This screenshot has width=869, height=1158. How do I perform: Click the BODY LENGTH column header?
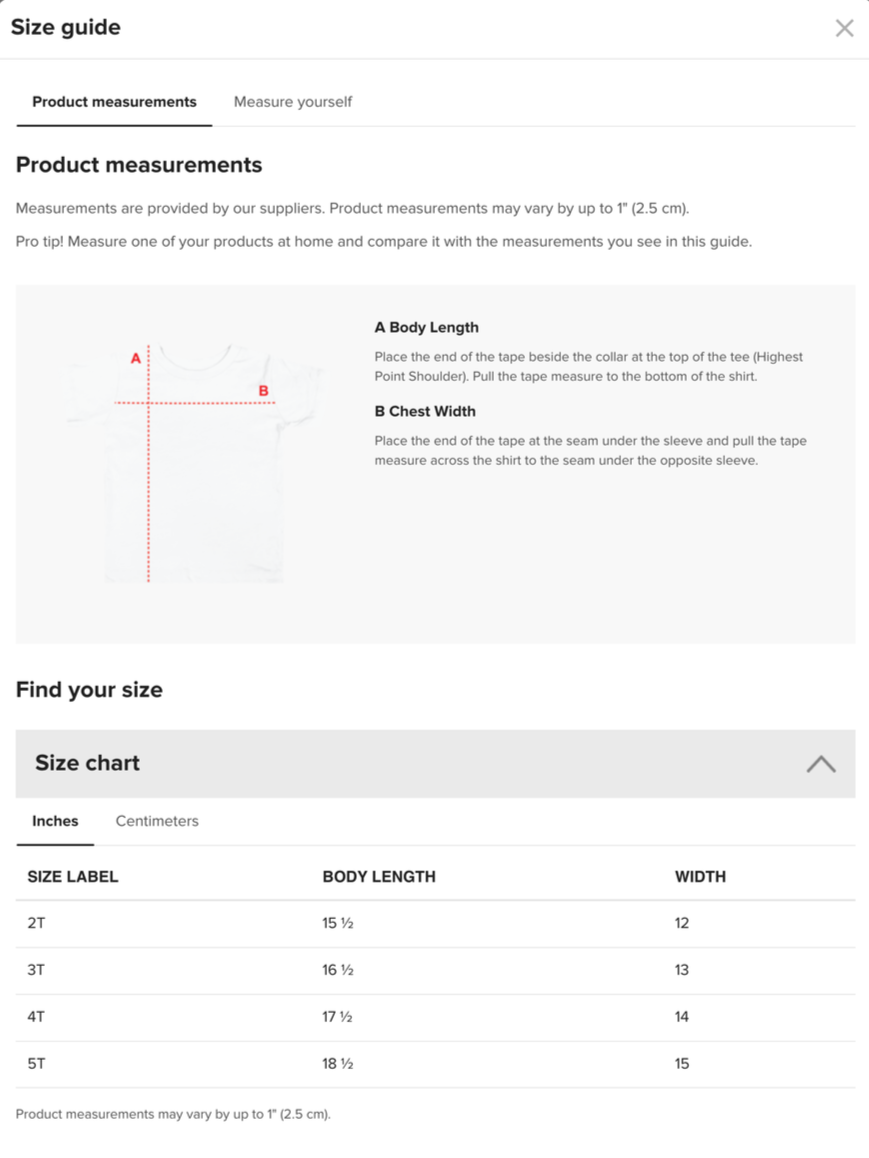[379, 877]
